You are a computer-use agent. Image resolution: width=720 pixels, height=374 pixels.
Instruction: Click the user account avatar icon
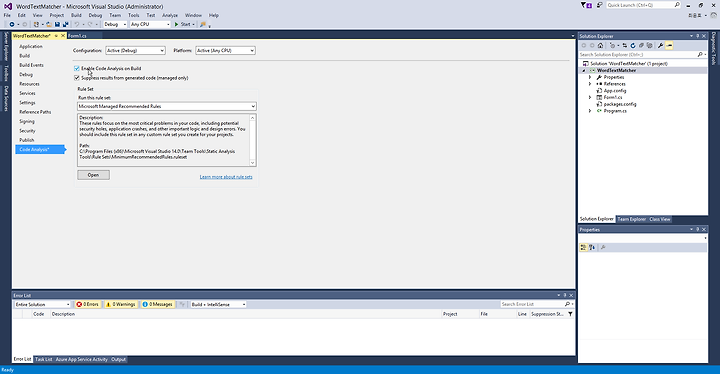coord(714,15)
